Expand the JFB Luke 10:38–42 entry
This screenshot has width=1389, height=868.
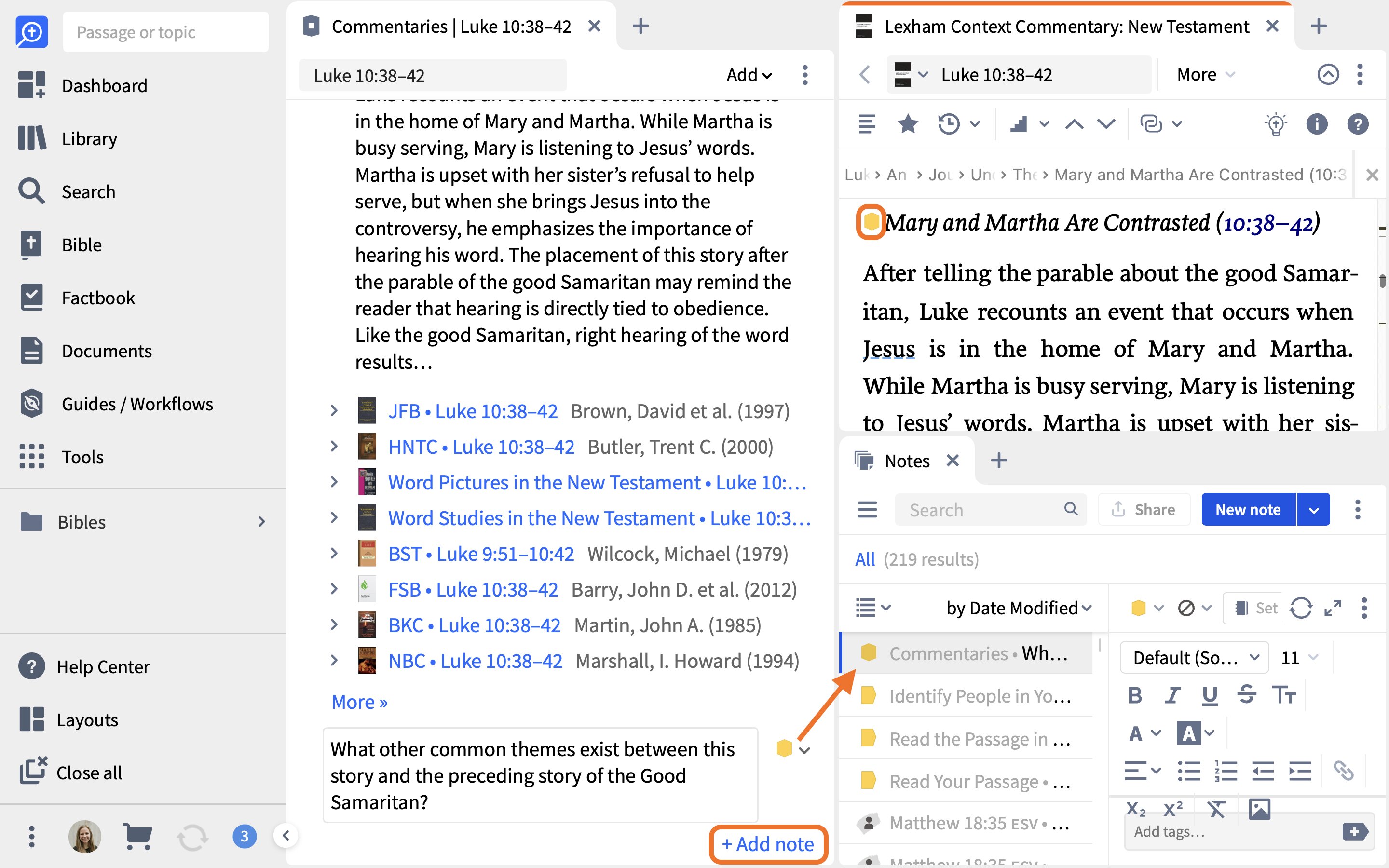coord(334,411)
